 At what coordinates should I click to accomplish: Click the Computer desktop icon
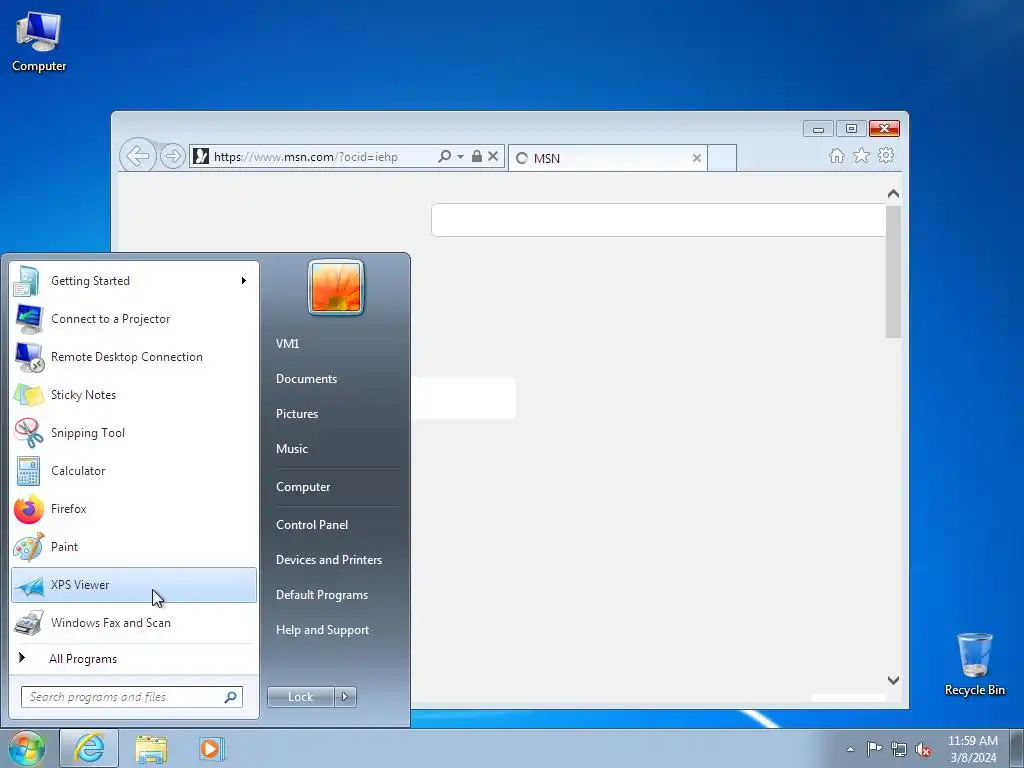click(x=39, y=42)
